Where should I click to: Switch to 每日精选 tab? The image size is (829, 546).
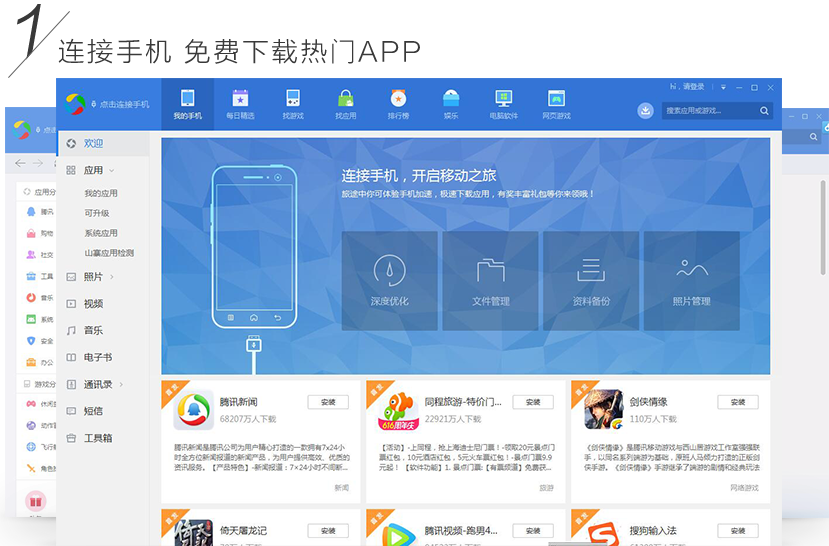pyautogui.click(x=240, y=104)
